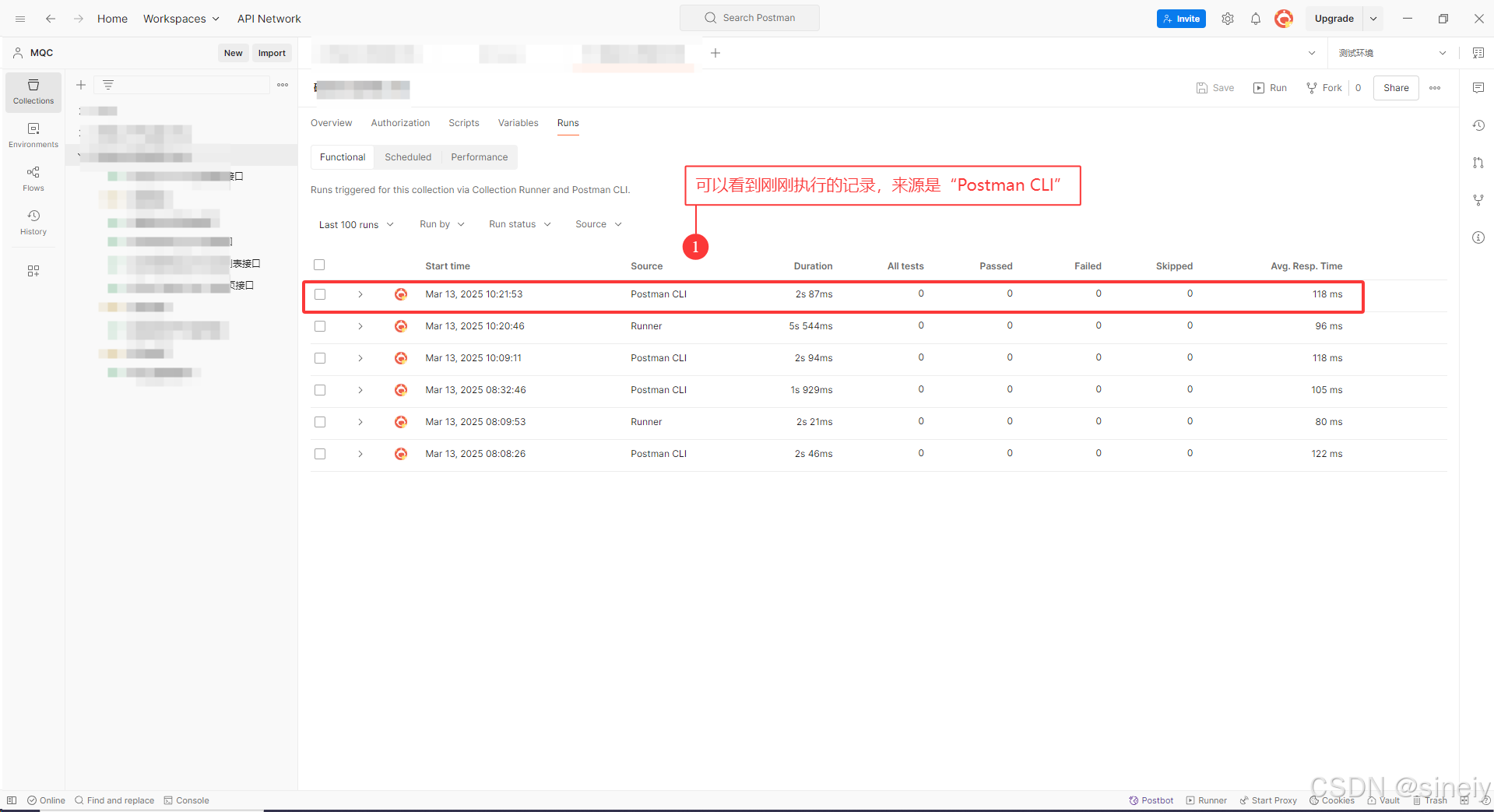The image size is (1494, 812).
Task: Open forks icon in right sidebar
Action: point(1478,200)
